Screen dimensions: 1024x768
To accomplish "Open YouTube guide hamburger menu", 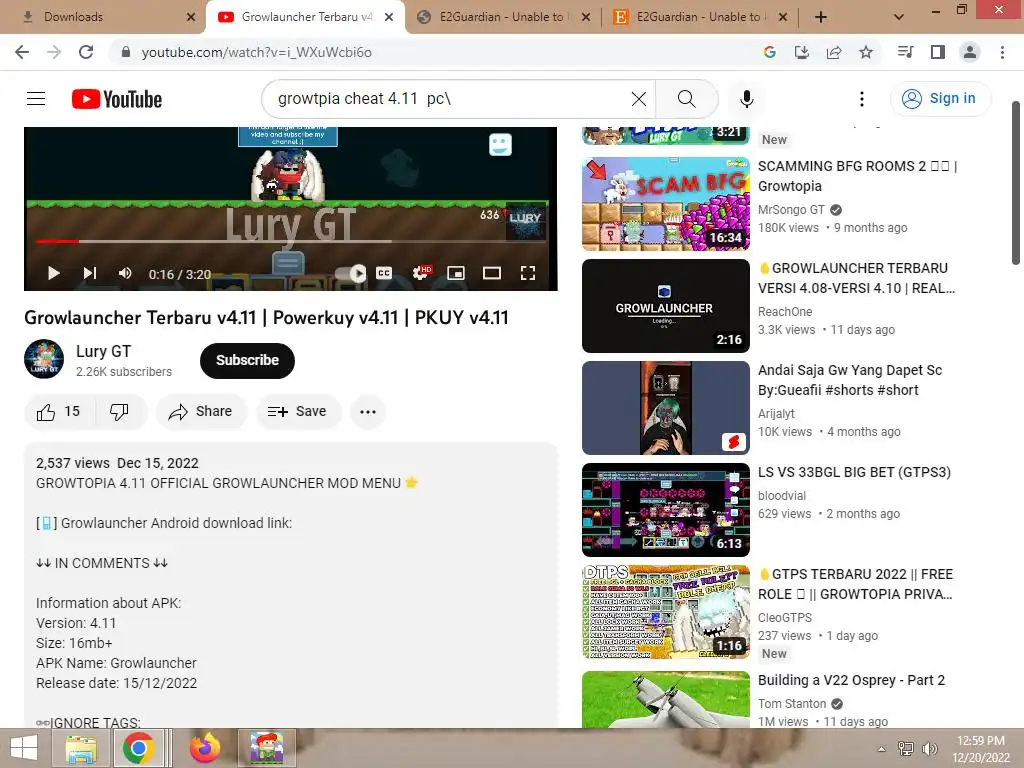I will pyautogui.click(x=36, y=99).
